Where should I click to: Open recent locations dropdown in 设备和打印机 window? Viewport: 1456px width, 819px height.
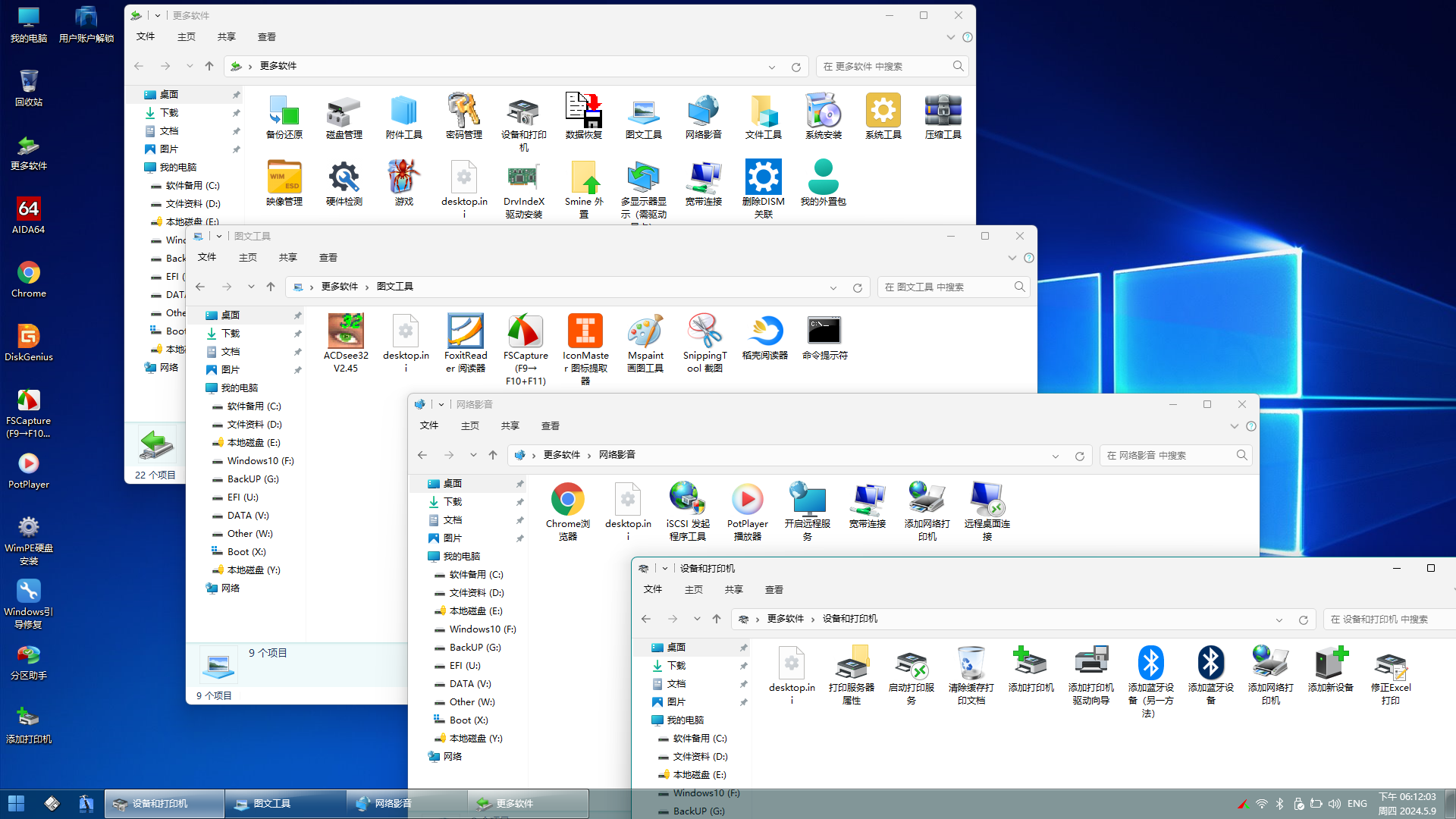(697, 619)
